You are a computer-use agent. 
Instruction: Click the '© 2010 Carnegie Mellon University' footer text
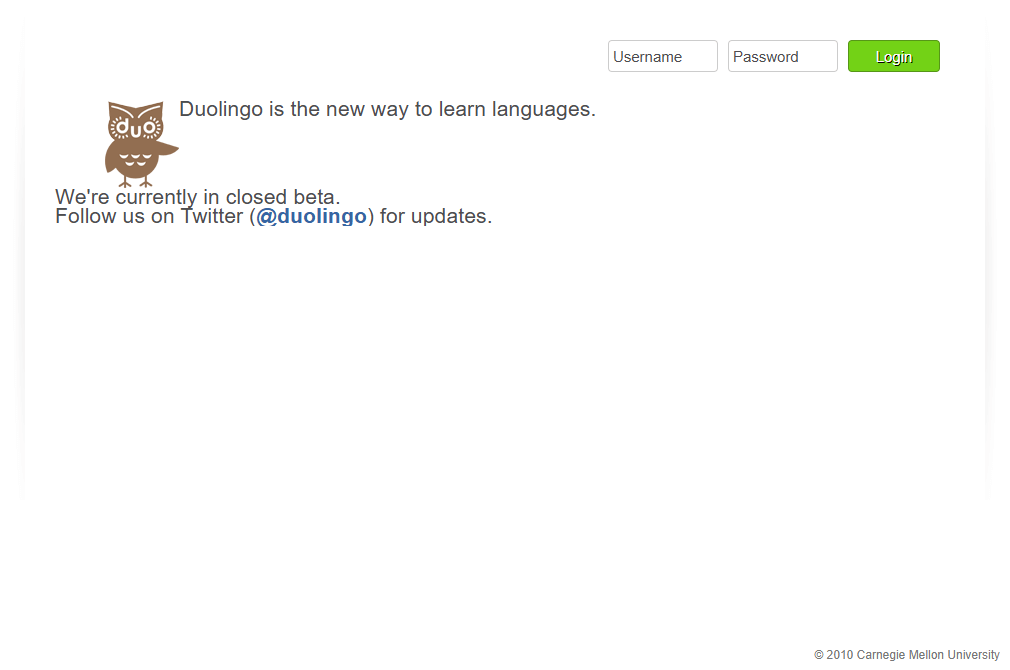click(x=906, y=655)
